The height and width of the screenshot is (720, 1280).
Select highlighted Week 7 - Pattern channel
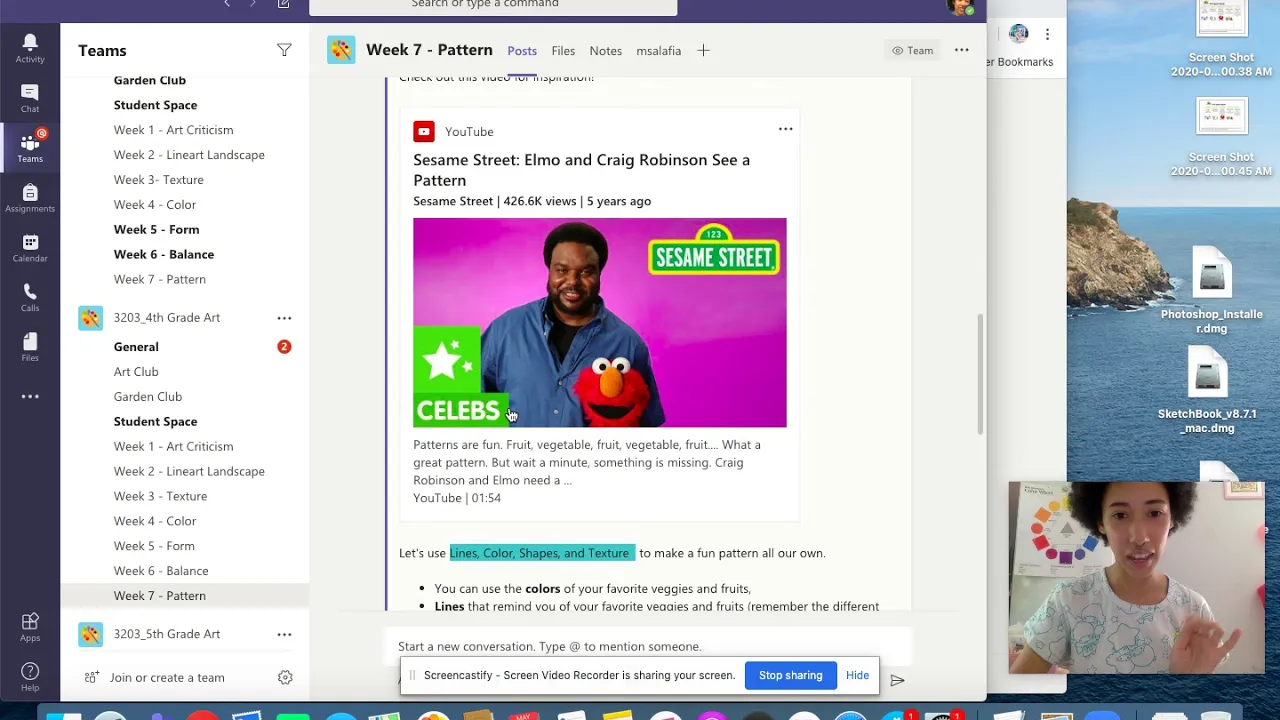pyautogui.click(x=184, y=596)
